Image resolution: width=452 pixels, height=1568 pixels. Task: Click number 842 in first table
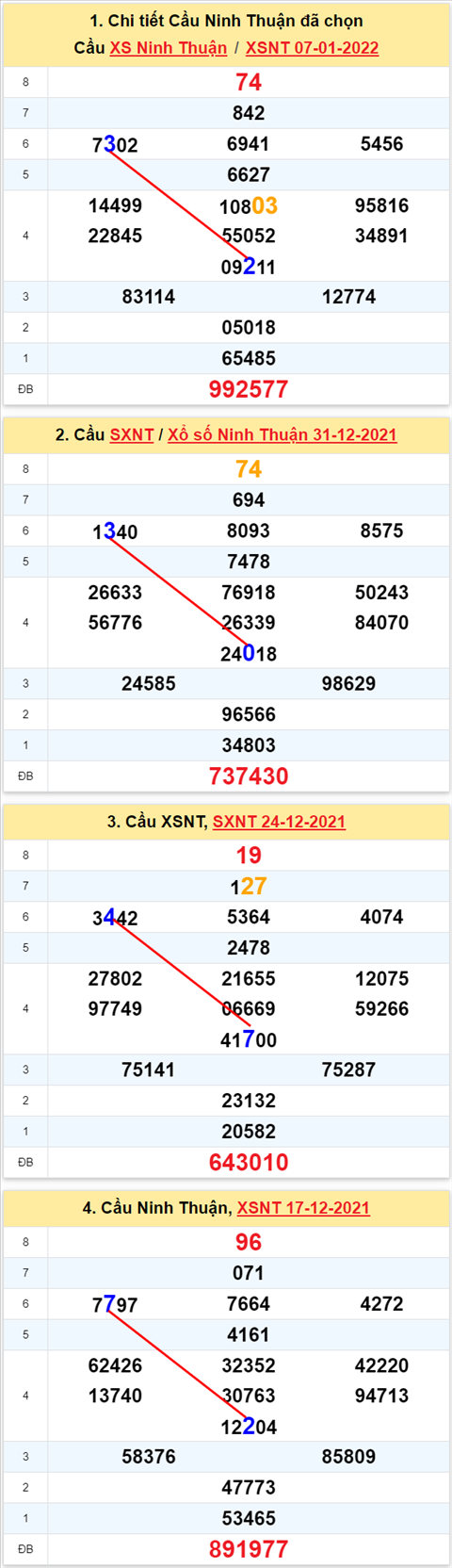point(249,113)
